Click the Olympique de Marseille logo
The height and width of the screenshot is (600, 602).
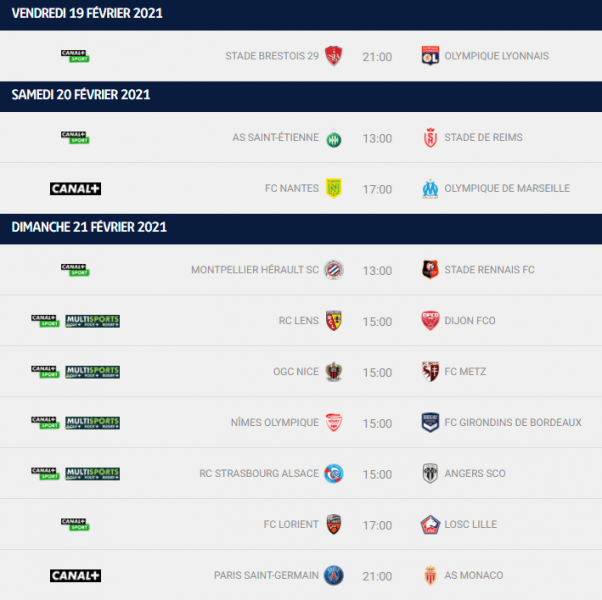click(x=431, y=189)
